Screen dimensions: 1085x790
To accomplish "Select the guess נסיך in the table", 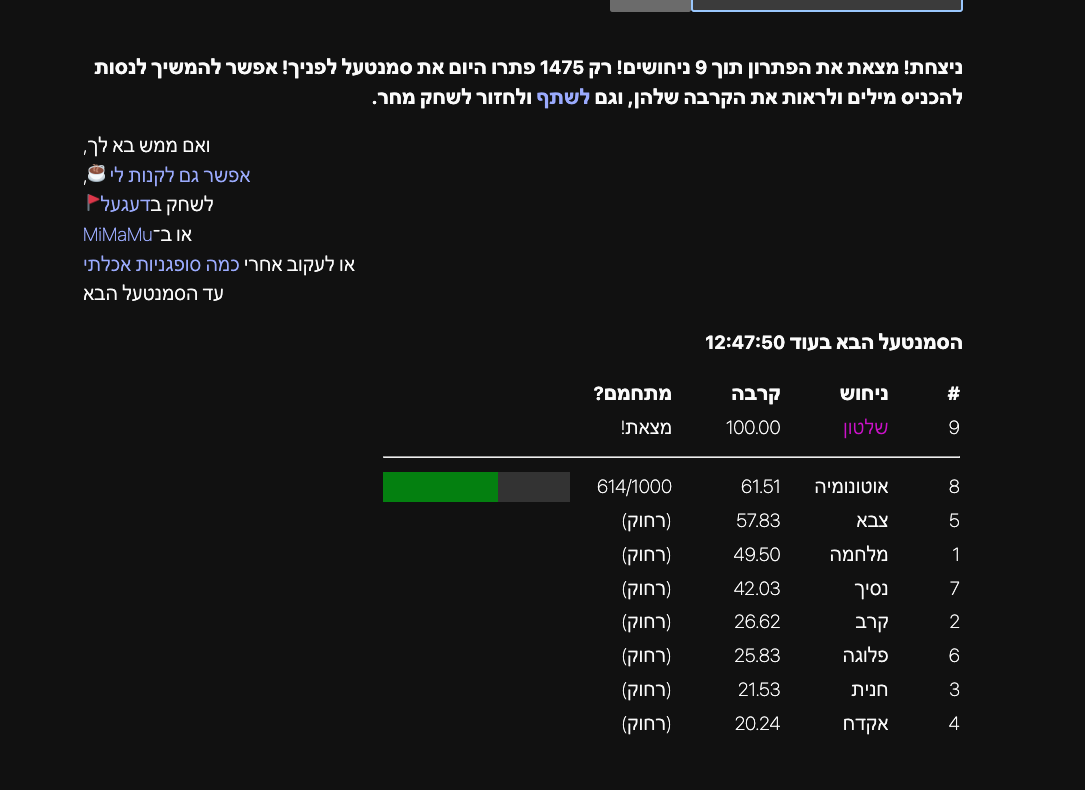I will (x=869, y=588).
